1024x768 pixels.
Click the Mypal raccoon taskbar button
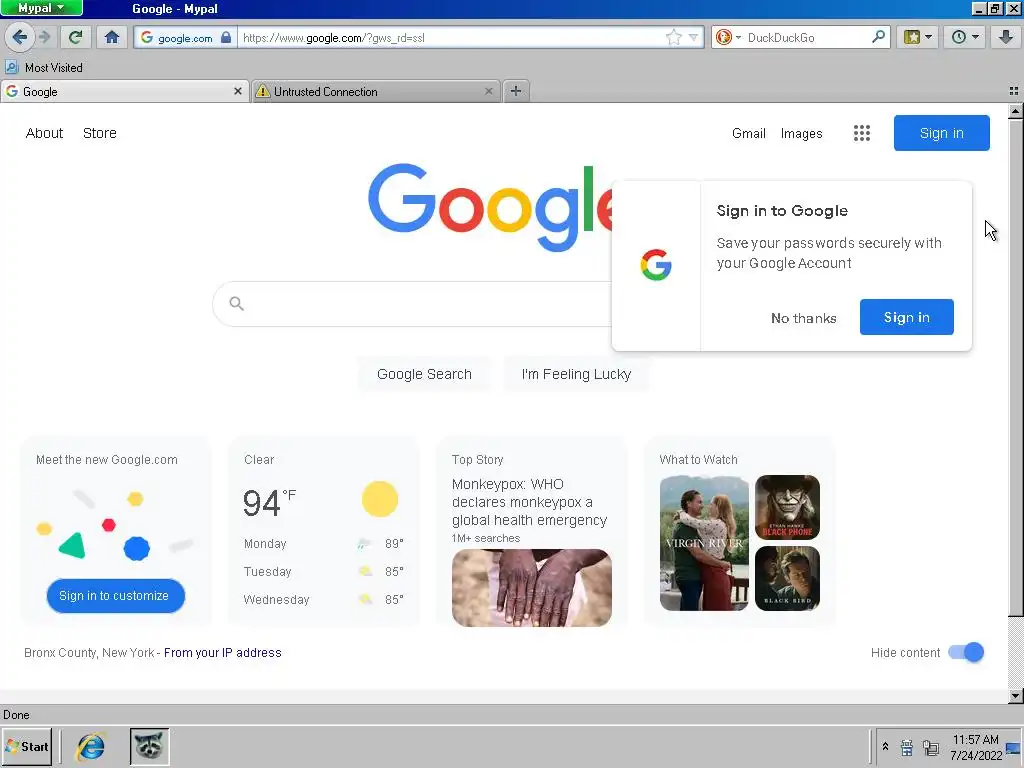[150, 746]
